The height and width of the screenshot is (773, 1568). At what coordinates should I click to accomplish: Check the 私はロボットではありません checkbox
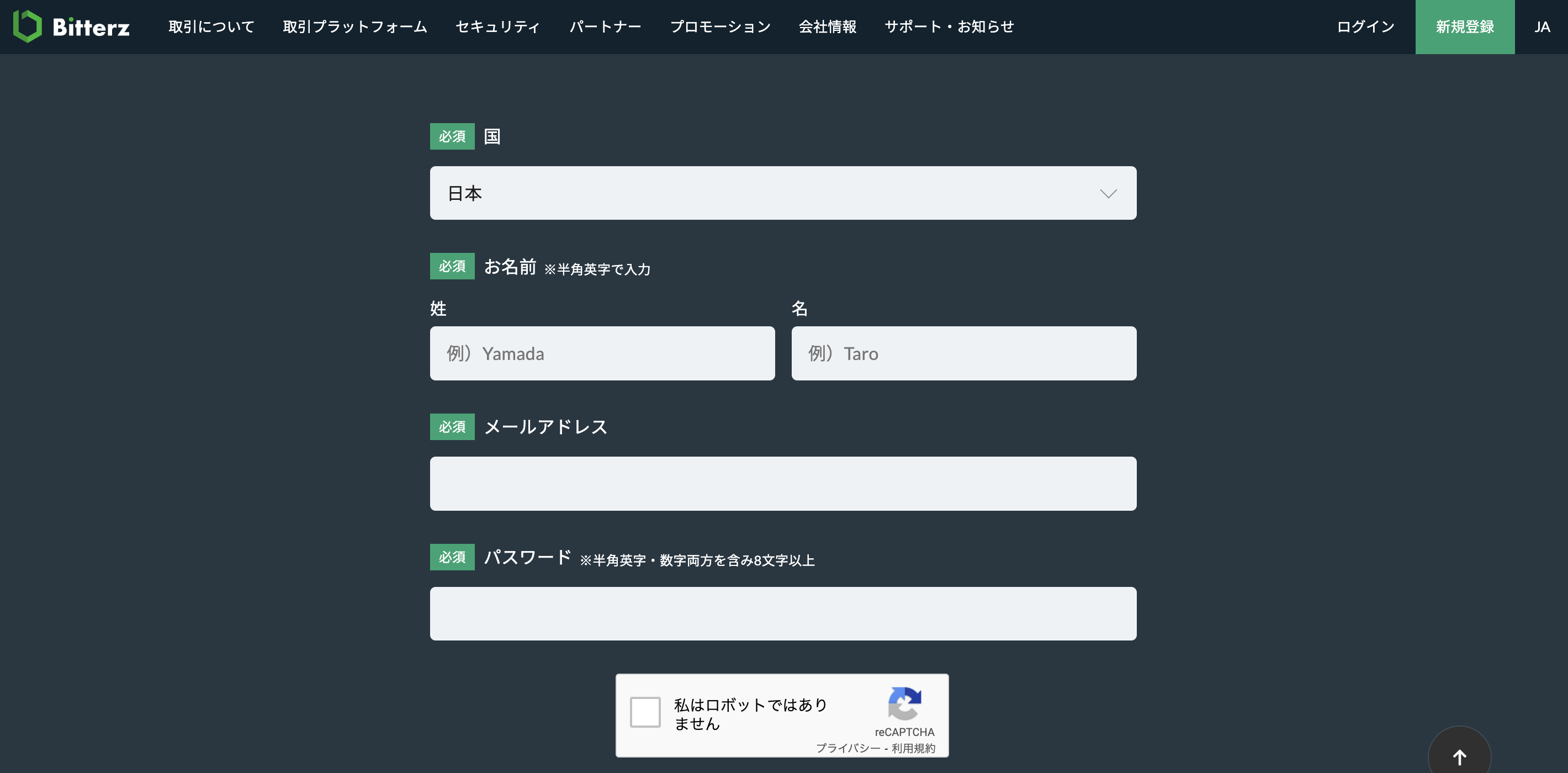pos(647,712)
